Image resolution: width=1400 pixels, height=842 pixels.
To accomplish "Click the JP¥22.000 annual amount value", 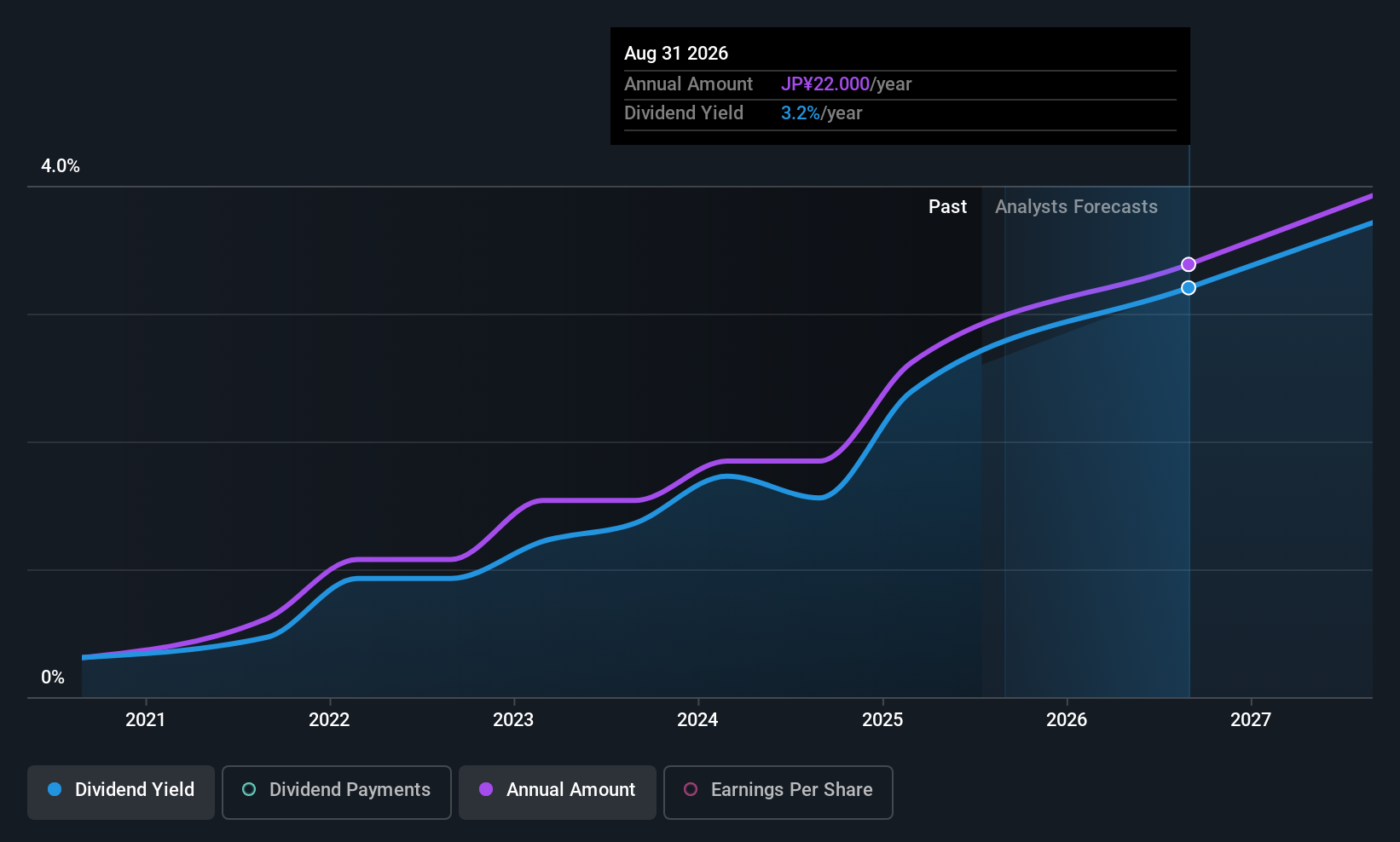I will click(x=825, y=84).
